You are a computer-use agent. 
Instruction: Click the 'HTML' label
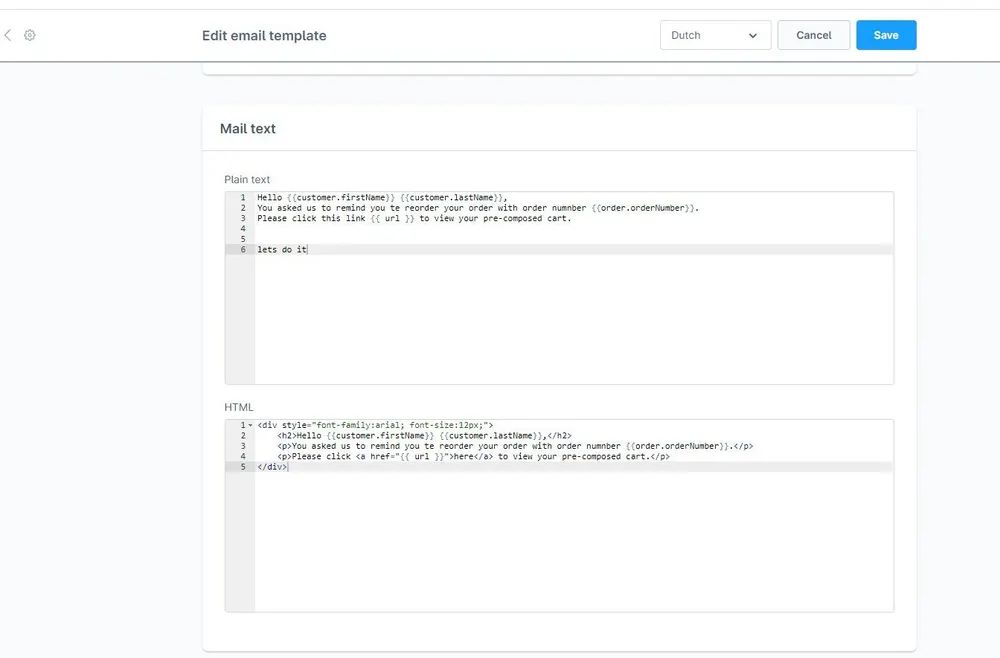click(239, 407)
